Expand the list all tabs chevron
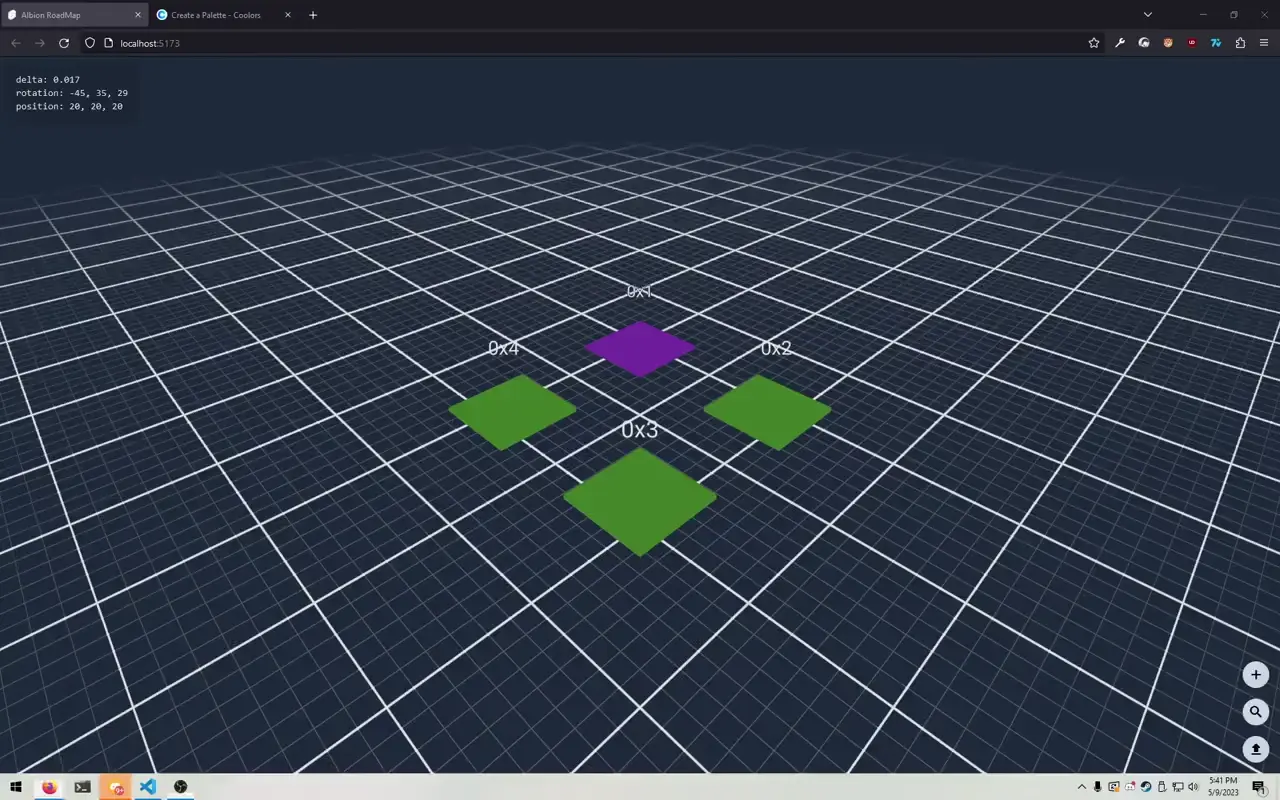Screen dimensions: 1280x800 (1147, 15)
